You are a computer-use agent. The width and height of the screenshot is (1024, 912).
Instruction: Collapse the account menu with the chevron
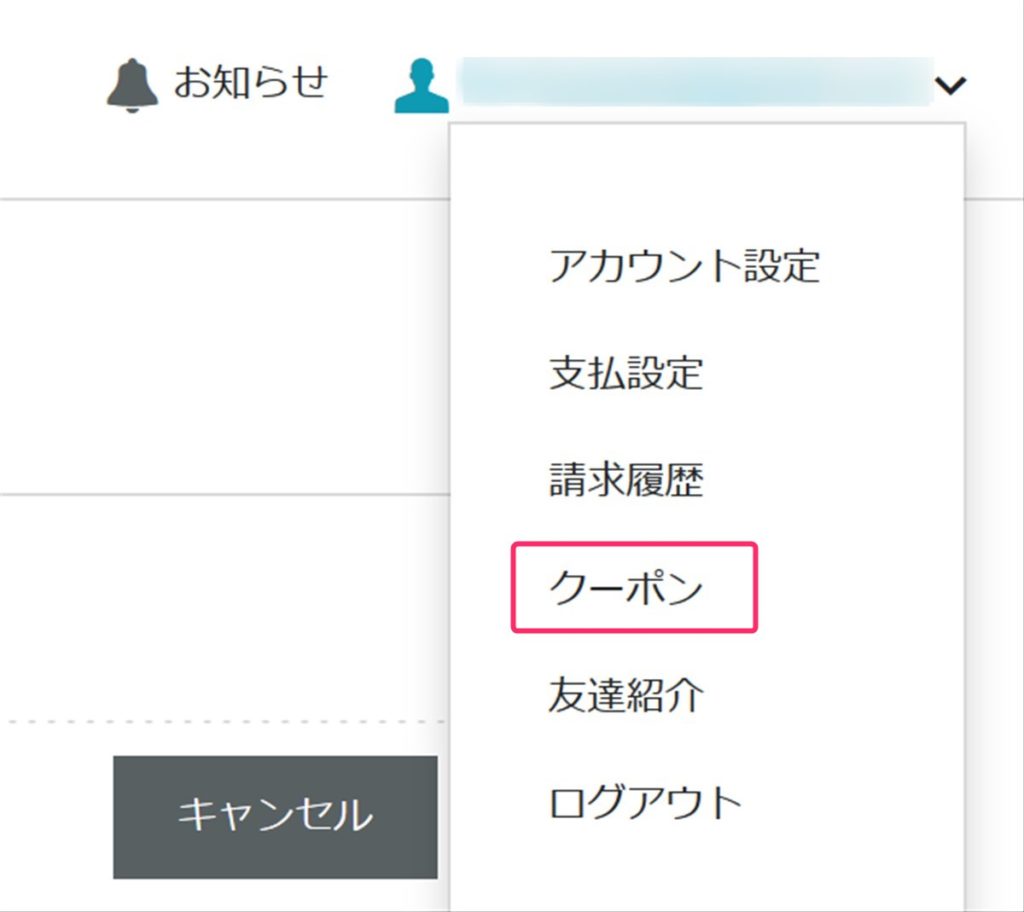[x=950, y=86]
